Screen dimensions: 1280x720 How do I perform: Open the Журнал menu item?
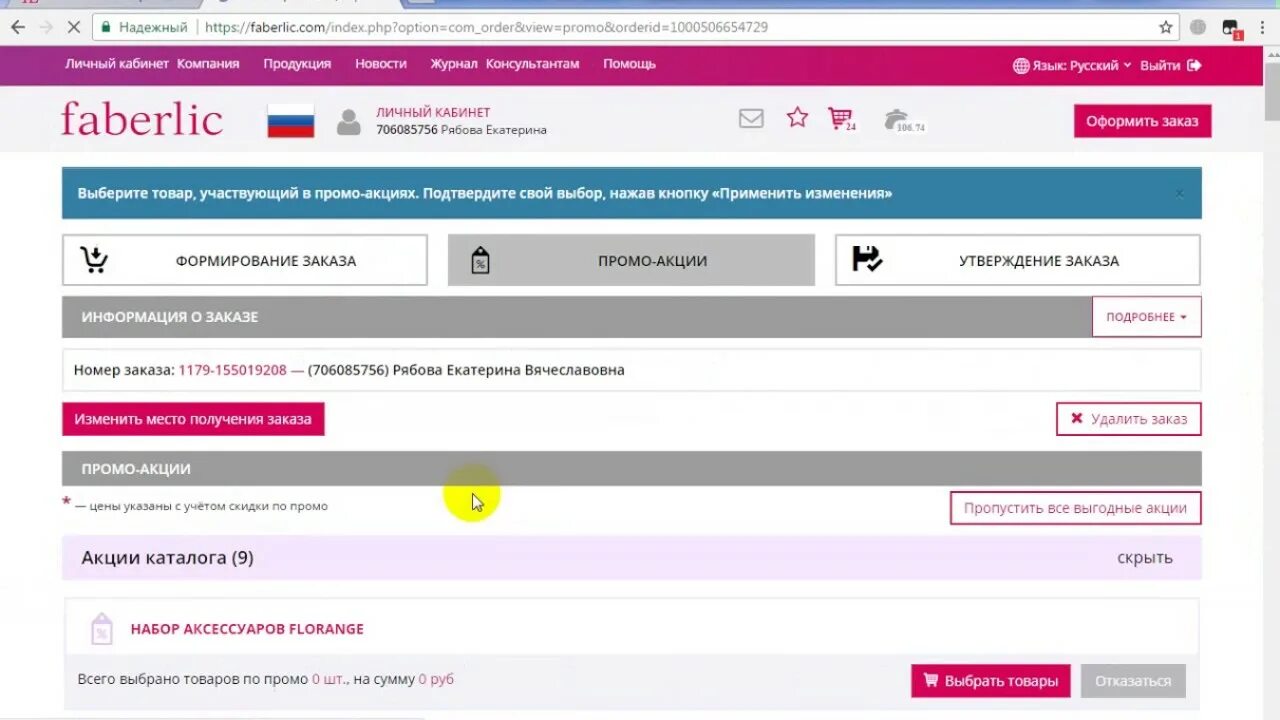[454, 63]
